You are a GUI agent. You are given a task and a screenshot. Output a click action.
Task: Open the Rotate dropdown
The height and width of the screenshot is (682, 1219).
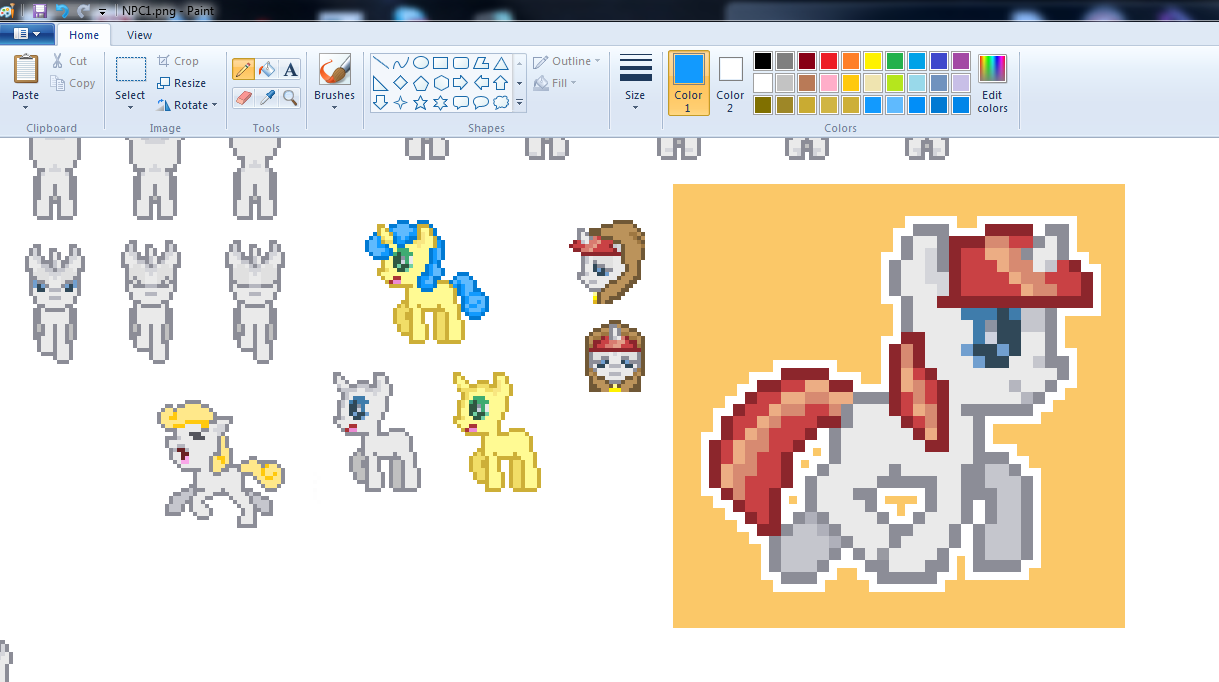[187, 105]
